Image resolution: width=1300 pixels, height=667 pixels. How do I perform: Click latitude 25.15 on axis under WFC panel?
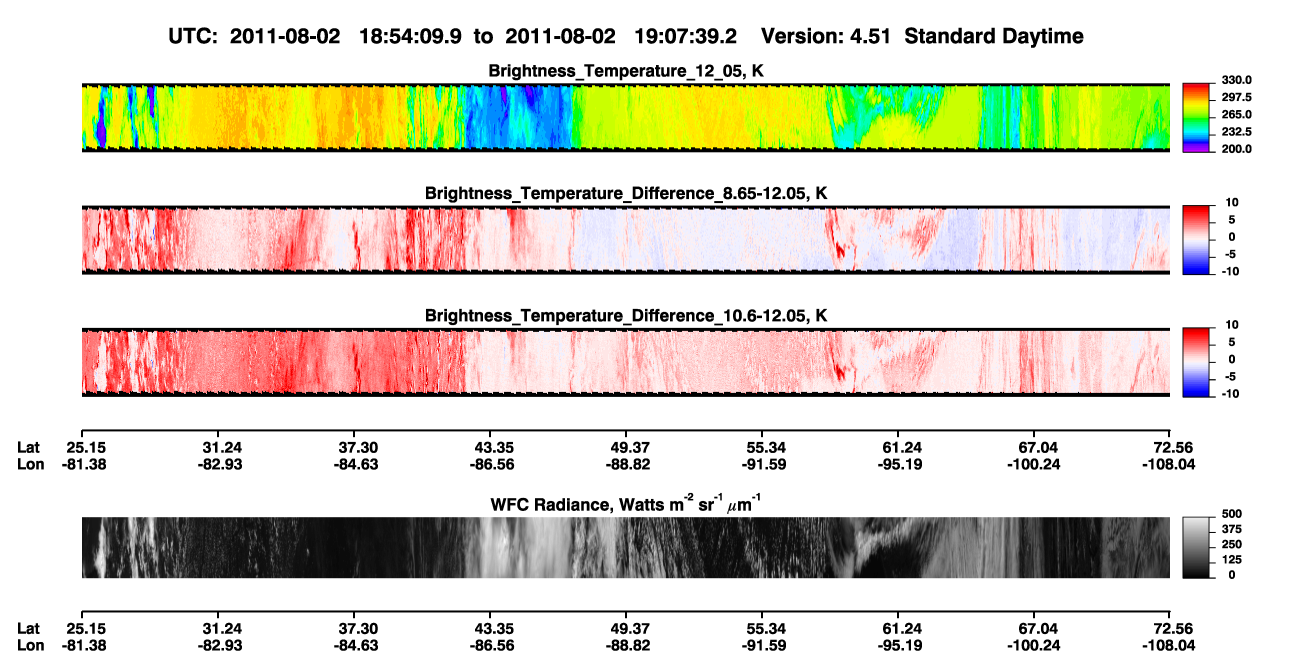[84, 628]
